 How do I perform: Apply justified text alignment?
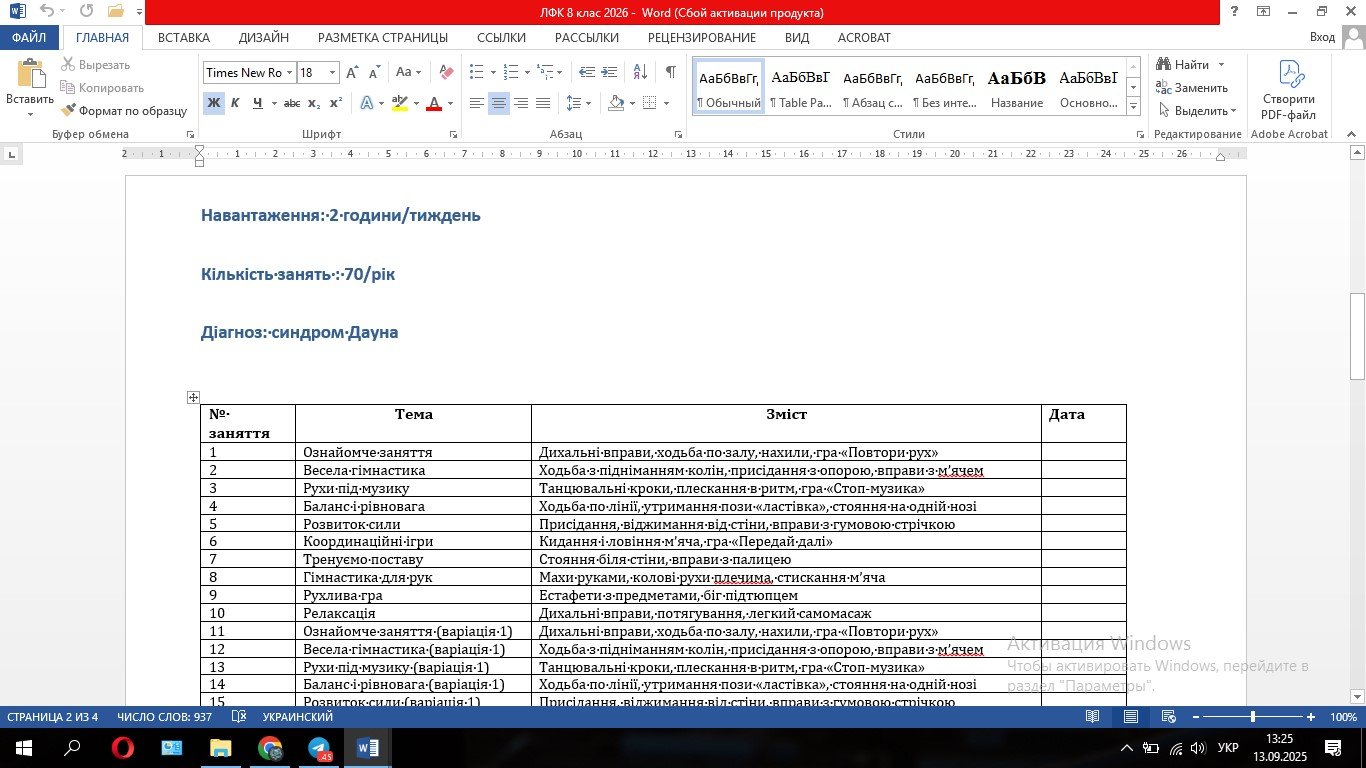pyautogui.click(x=543, y=103)
